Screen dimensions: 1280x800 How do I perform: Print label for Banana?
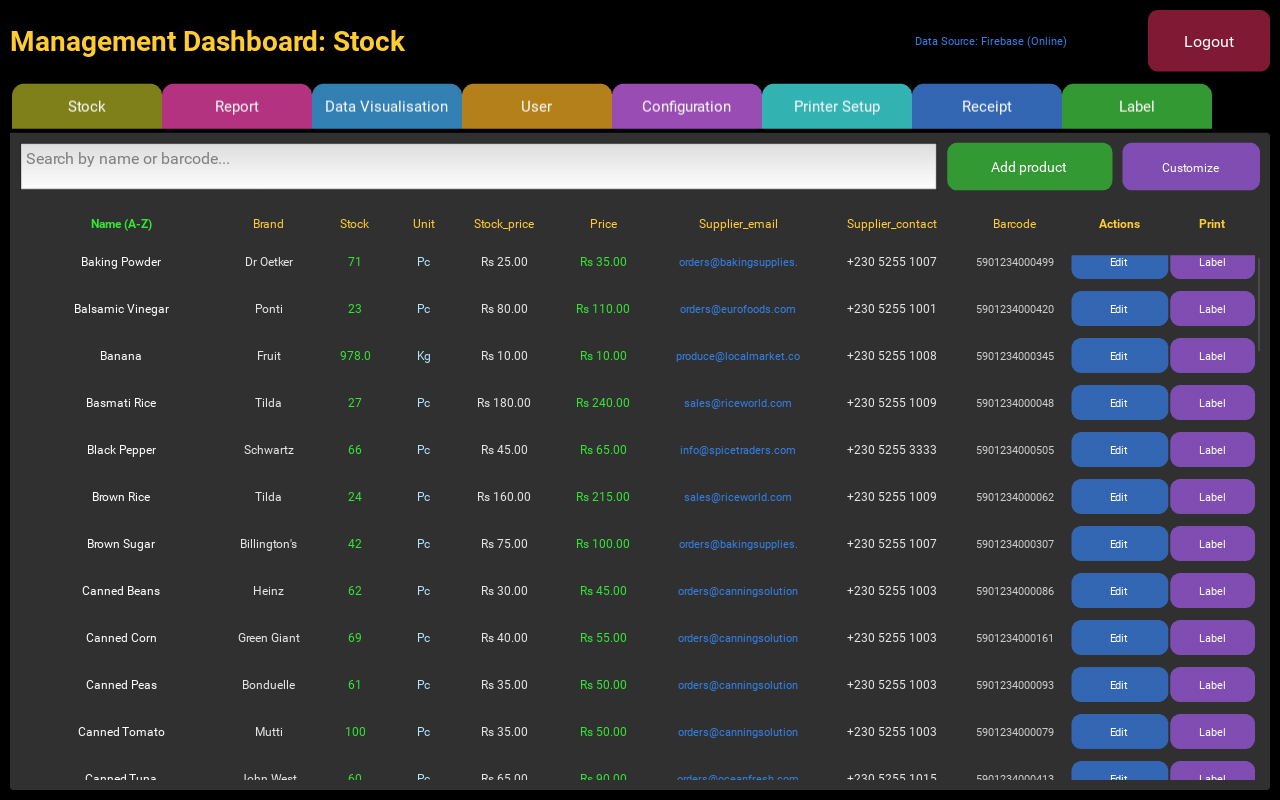point(1212,356)
